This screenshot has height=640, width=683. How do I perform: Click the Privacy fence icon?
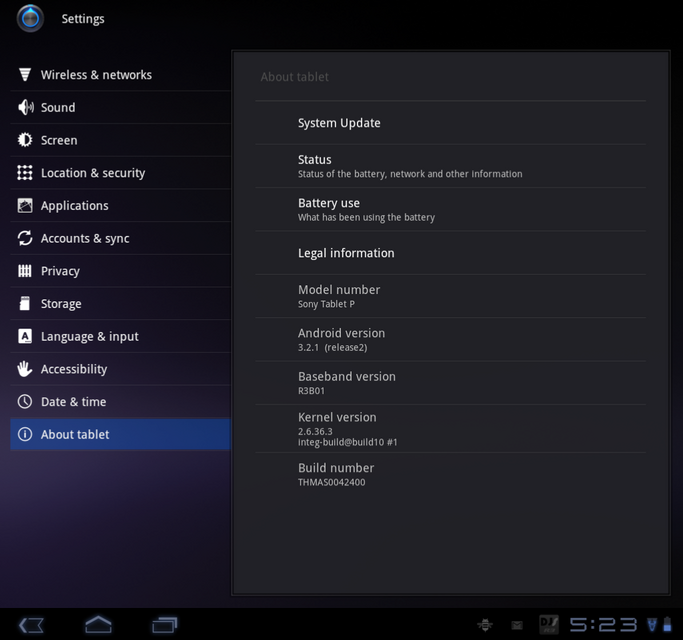[x=25, y=271]
